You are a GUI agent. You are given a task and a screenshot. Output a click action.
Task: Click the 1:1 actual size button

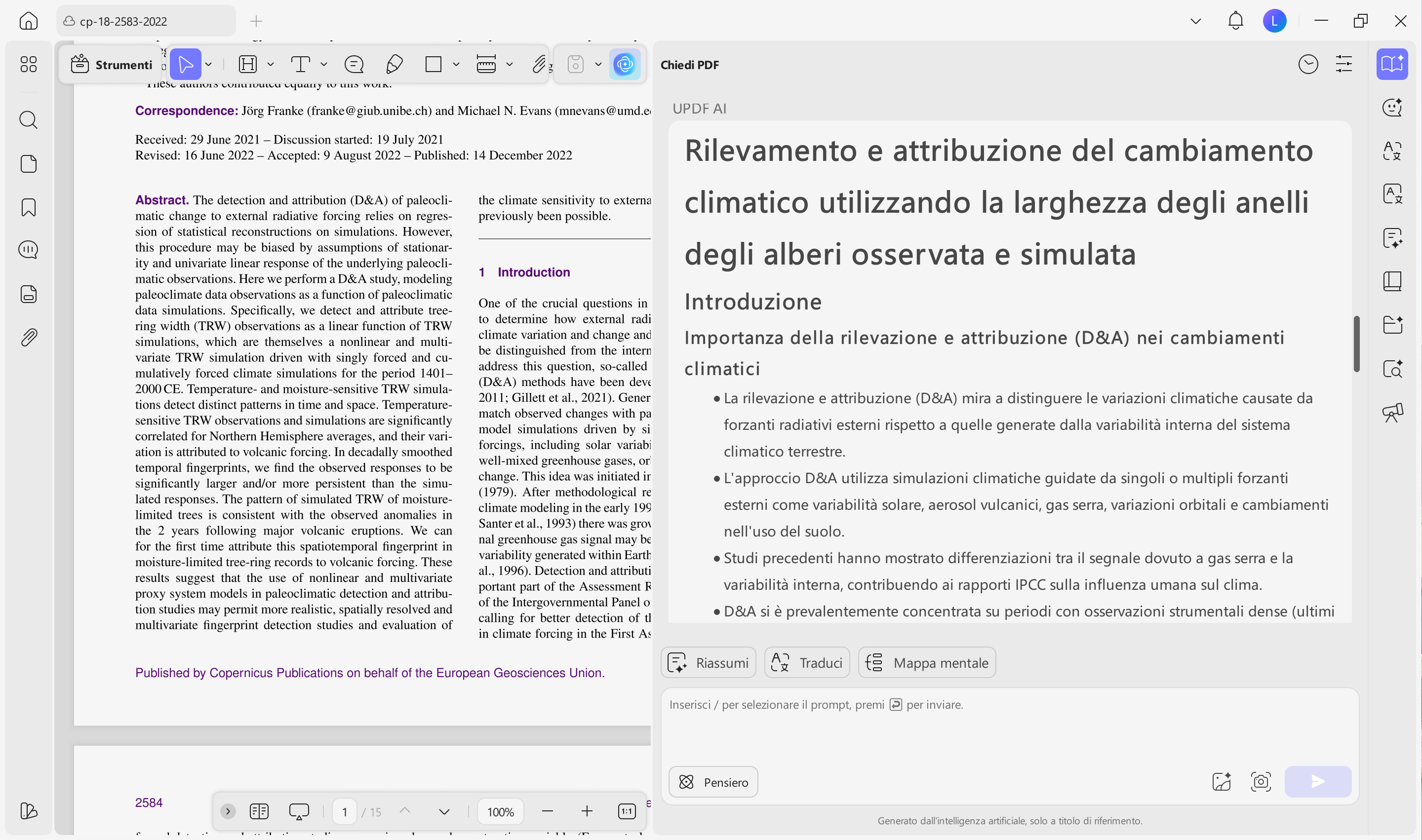(x=627, y=811)
